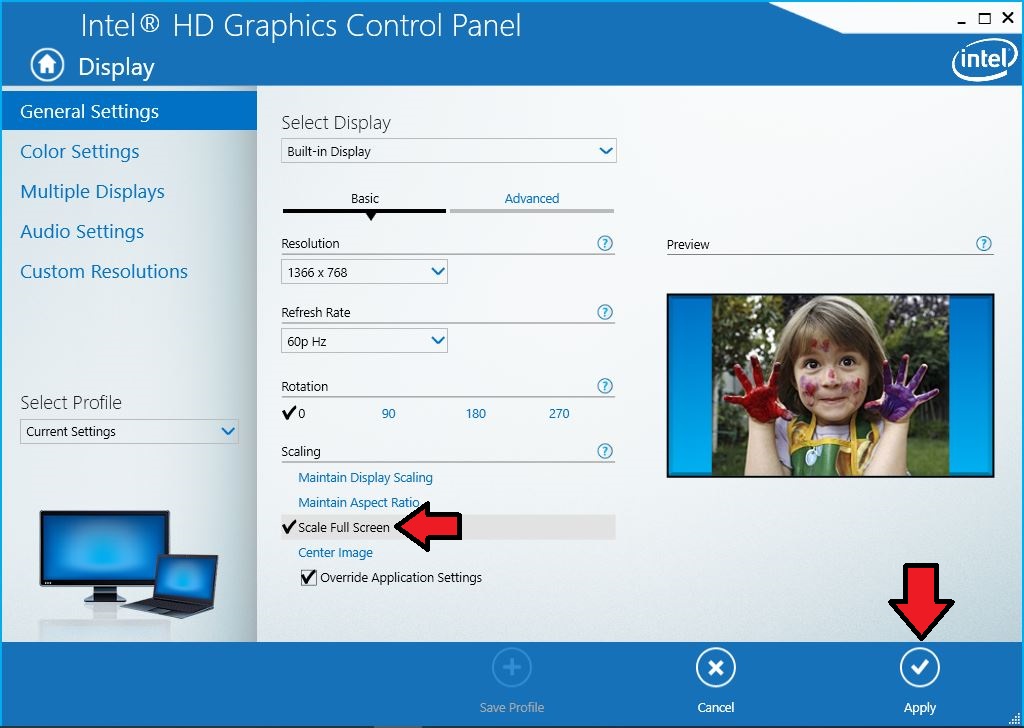Open Audio Settings in the sidebar
The width and height of the screenshot is (1024, 728).
[82, 231]
